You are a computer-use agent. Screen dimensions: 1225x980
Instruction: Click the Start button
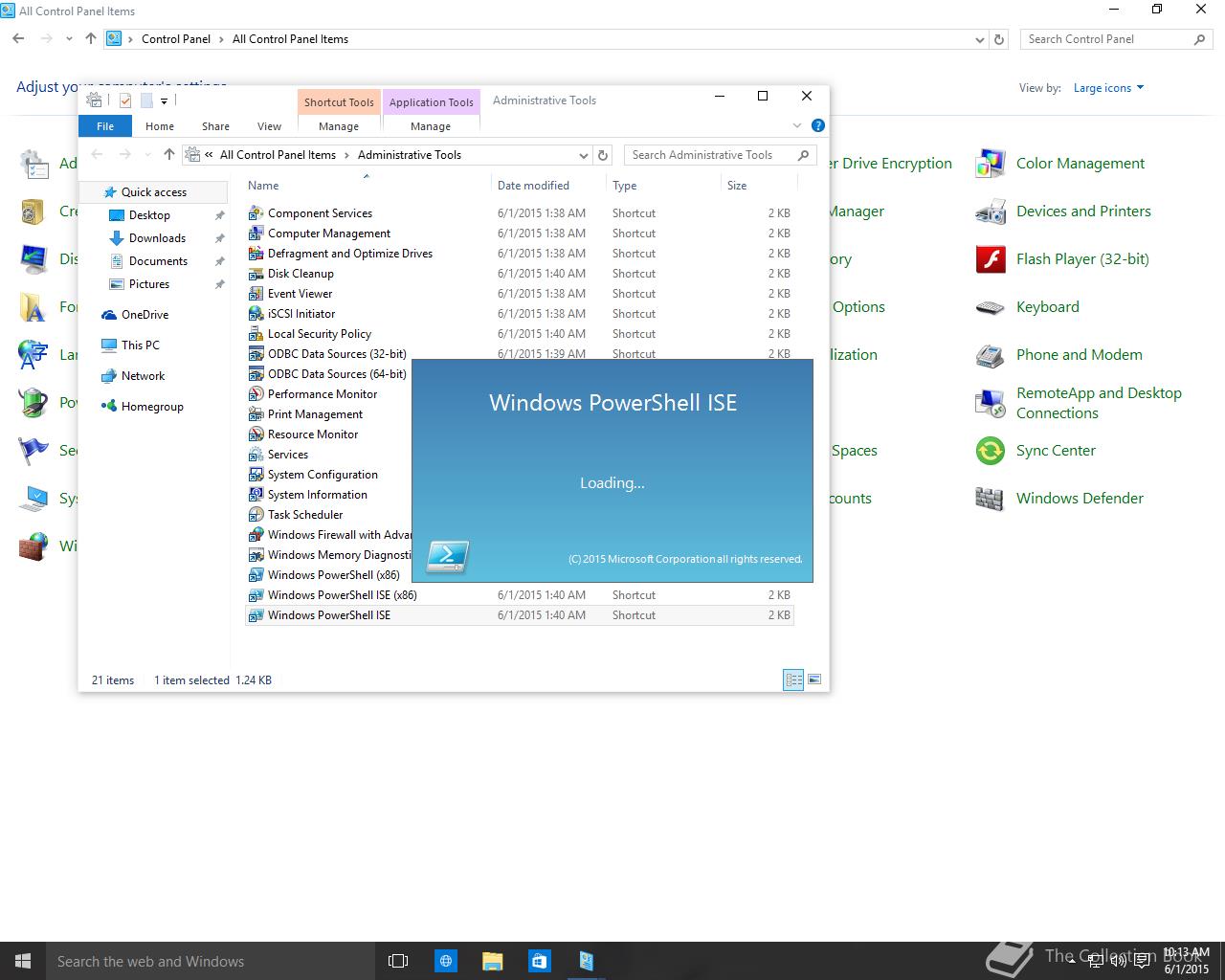pos(23,961)
